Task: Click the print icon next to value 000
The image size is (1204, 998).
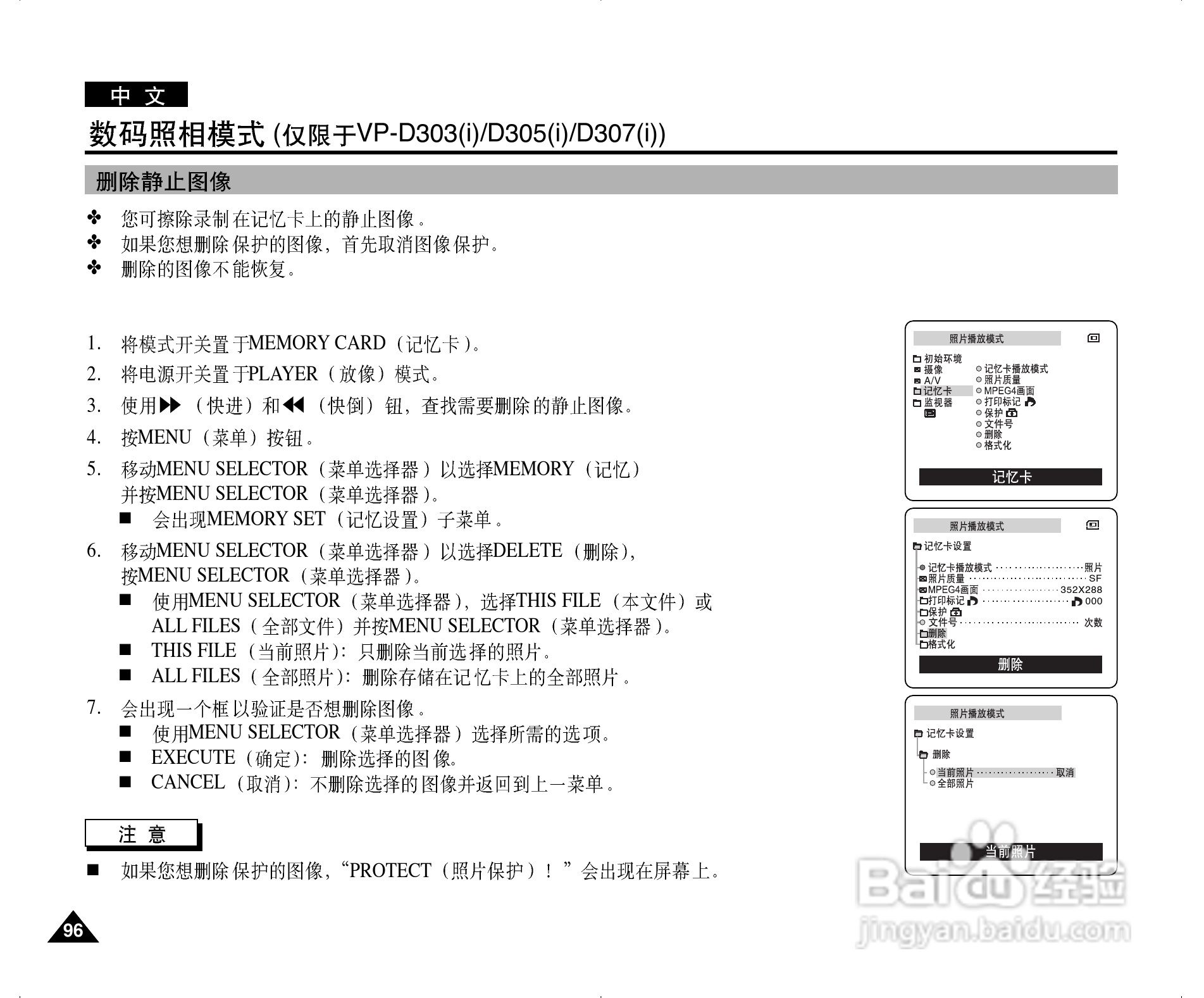Action: point(1077,601)
